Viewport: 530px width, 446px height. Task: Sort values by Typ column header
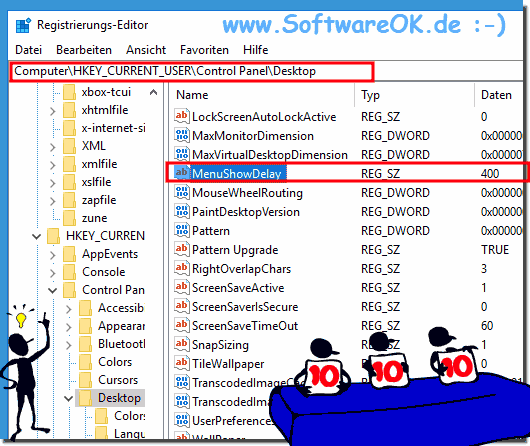[415, 95]
